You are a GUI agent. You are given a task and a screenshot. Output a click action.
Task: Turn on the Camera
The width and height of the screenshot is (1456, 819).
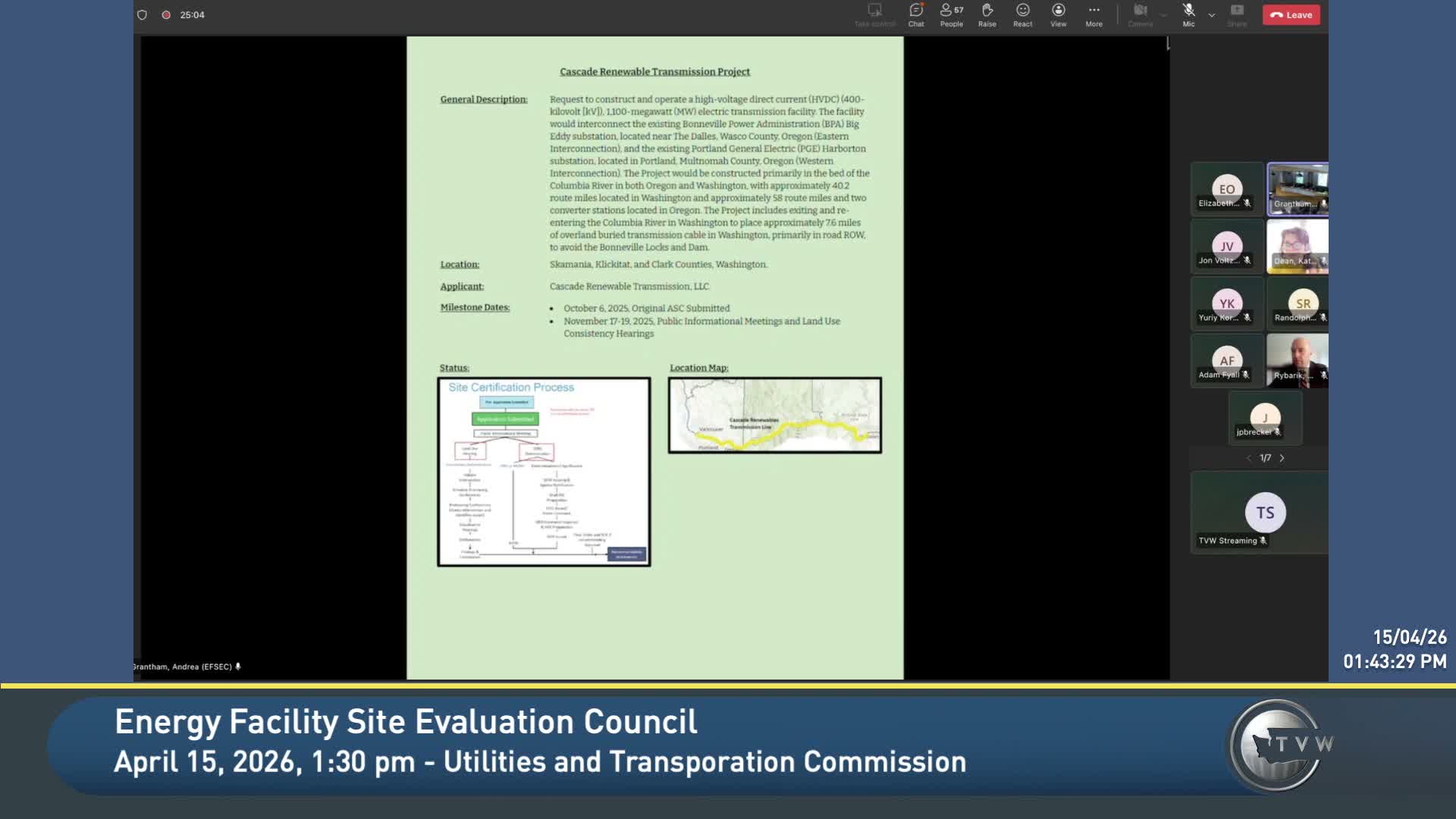pyautogui.click(x=1140, y=14)
